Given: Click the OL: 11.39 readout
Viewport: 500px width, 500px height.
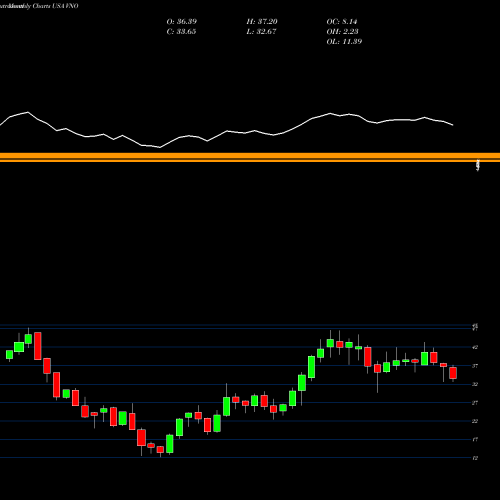Looking at the screenshot, I should pyautogui.click(x=344, y=42).
